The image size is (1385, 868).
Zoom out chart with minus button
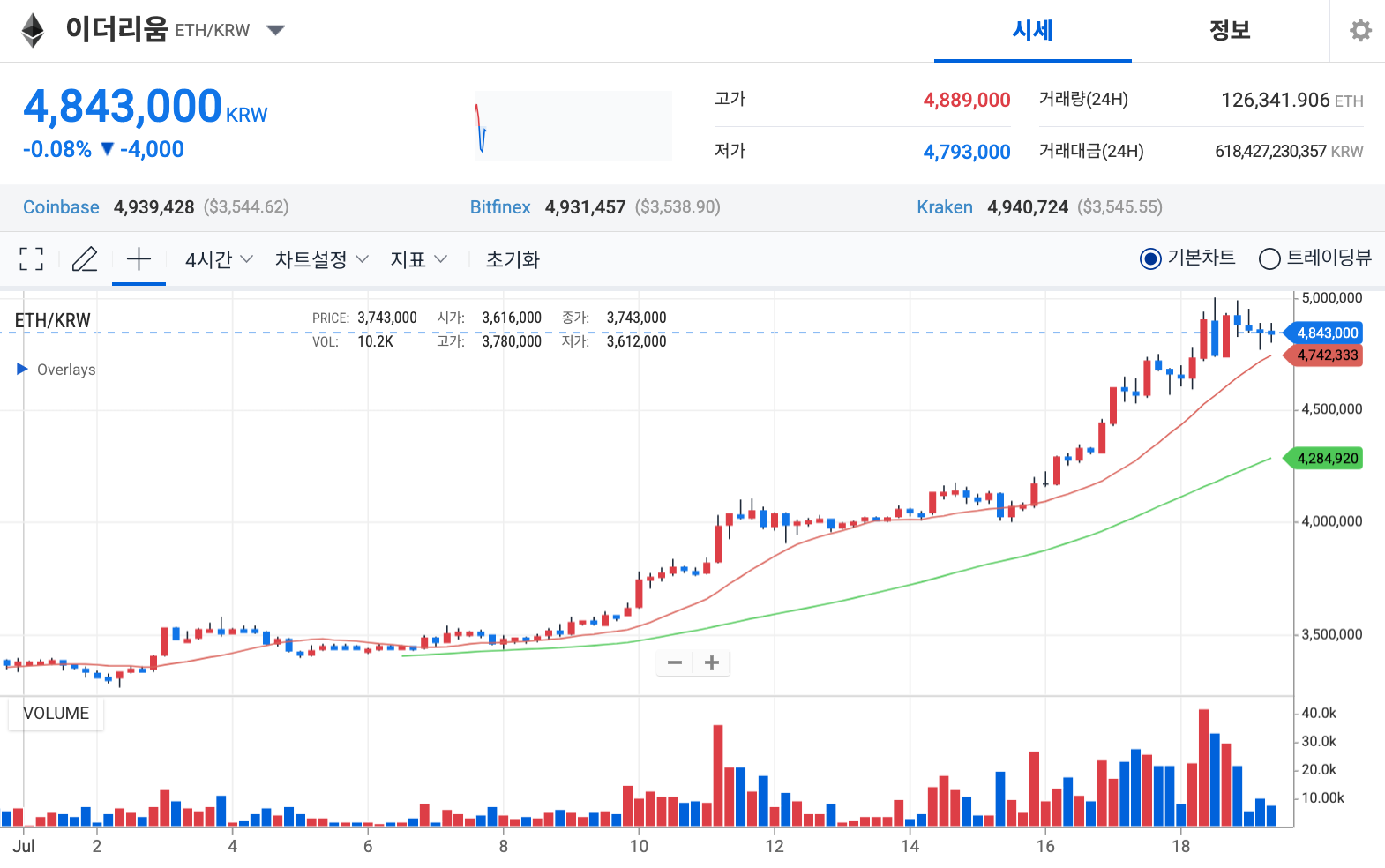click(675, 662)
